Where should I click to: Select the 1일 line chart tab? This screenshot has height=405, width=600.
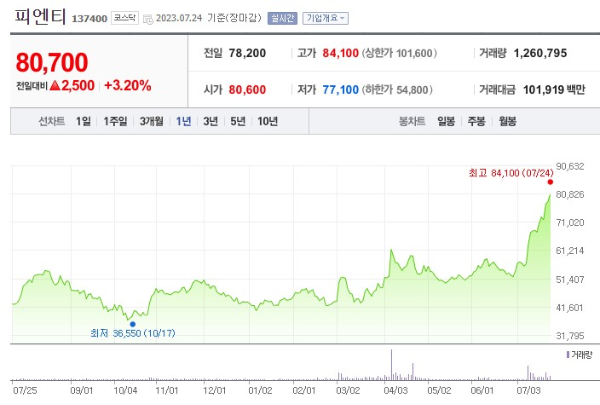click(83, 121)
